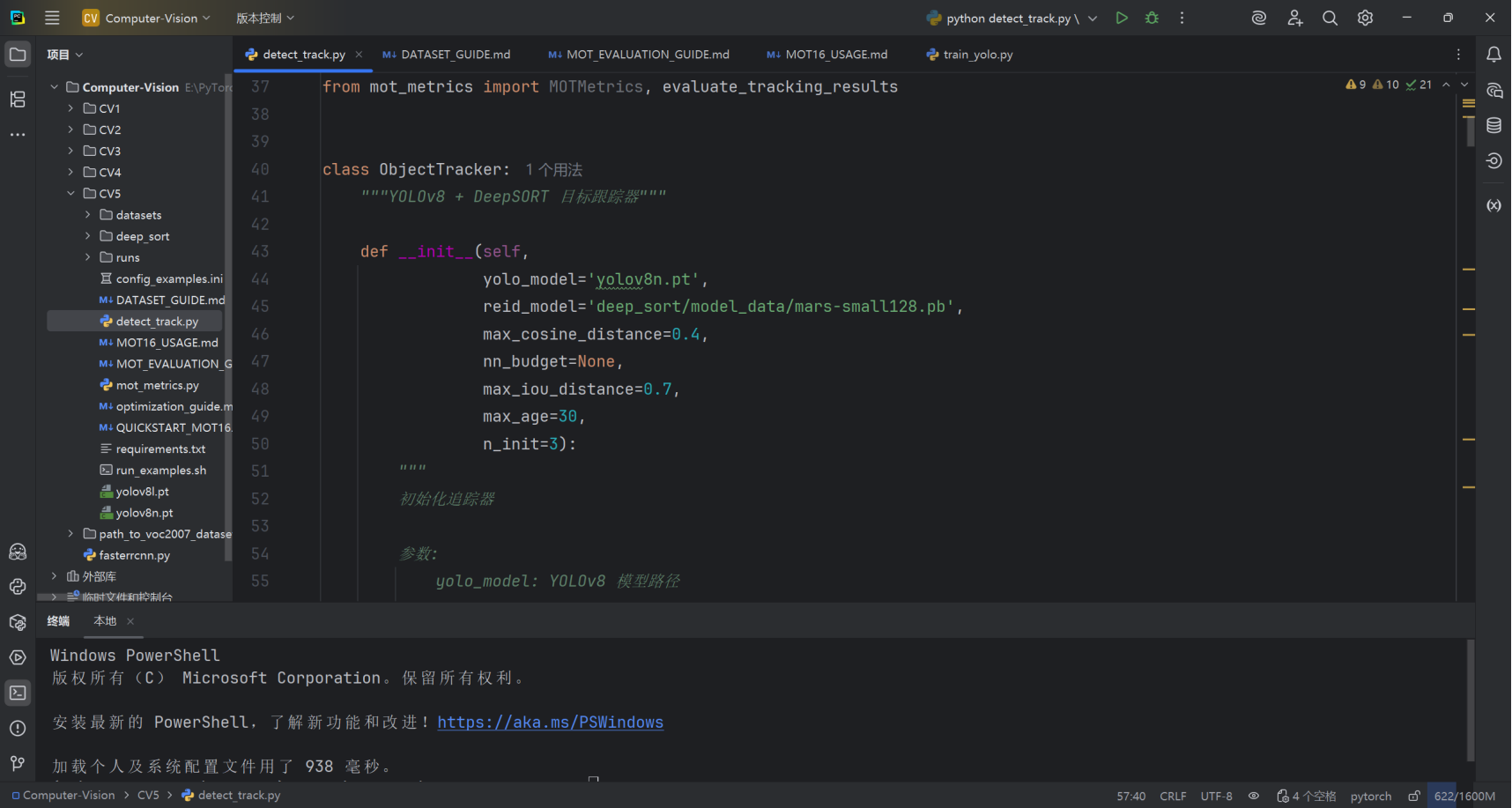Open IDE settings gear icon

coord(1365,18)
